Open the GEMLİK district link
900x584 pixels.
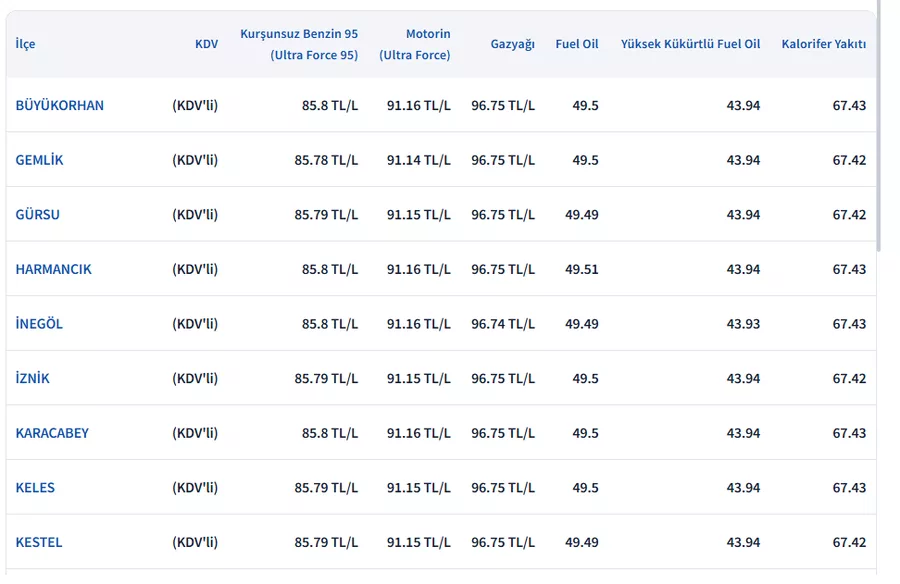click(x=39, y=160)
